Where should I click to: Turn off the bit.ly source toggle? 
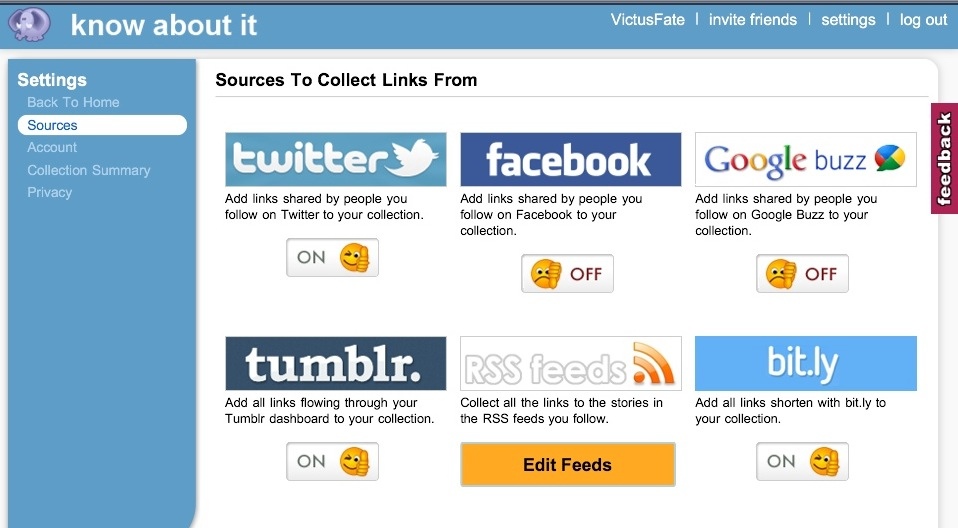[x=802, y=461]
